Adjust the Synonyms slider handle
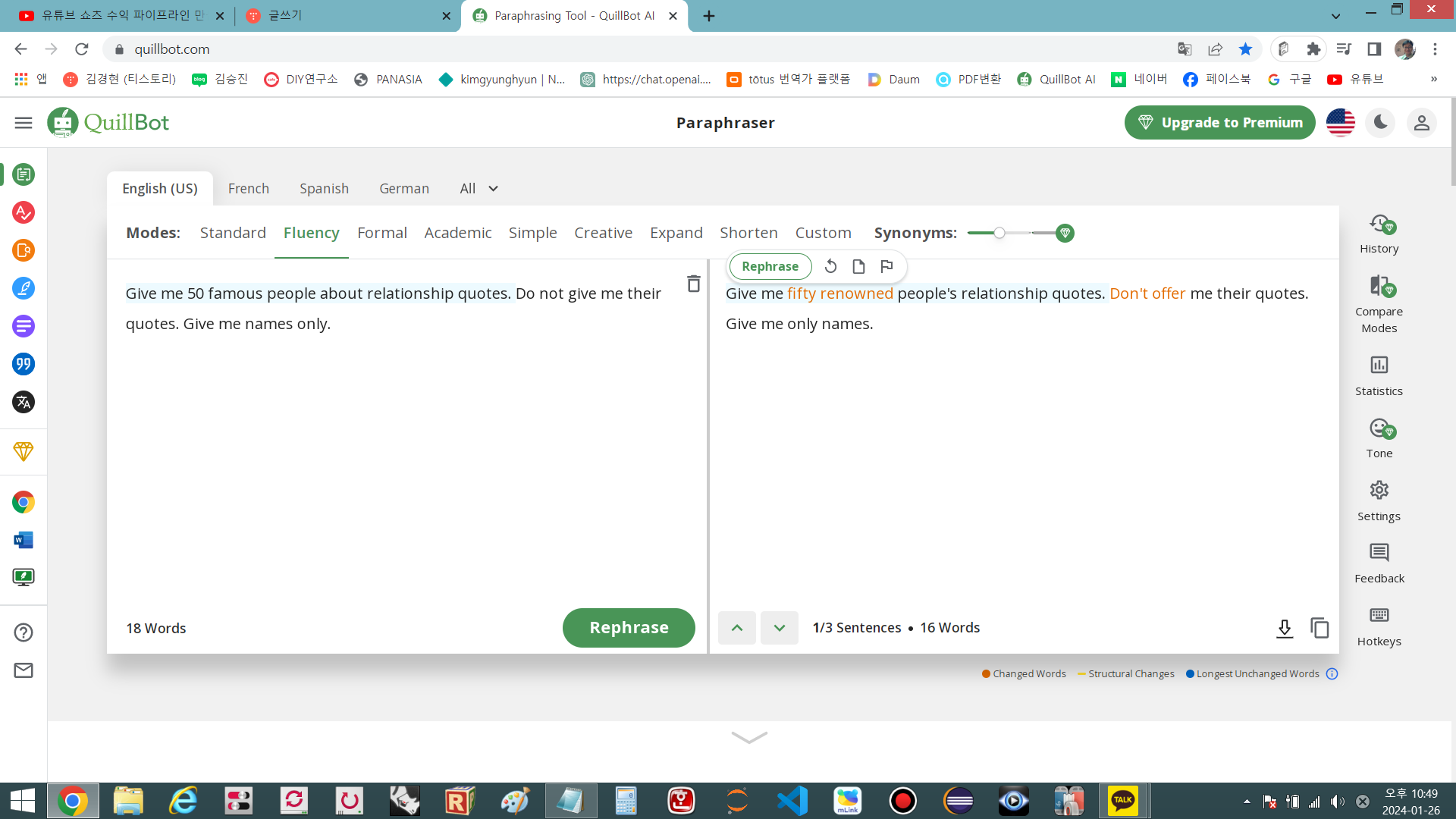The image size is (1456, 819). click(x=999, y=233)
